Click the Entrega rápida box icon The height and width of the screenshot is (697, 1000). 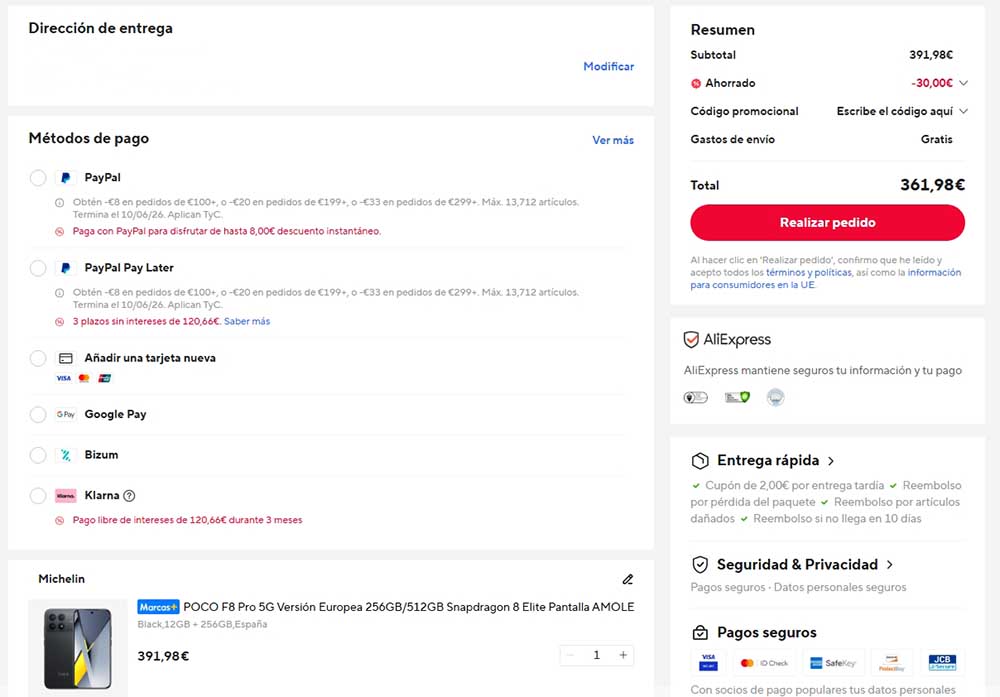[x=700, y=460]
